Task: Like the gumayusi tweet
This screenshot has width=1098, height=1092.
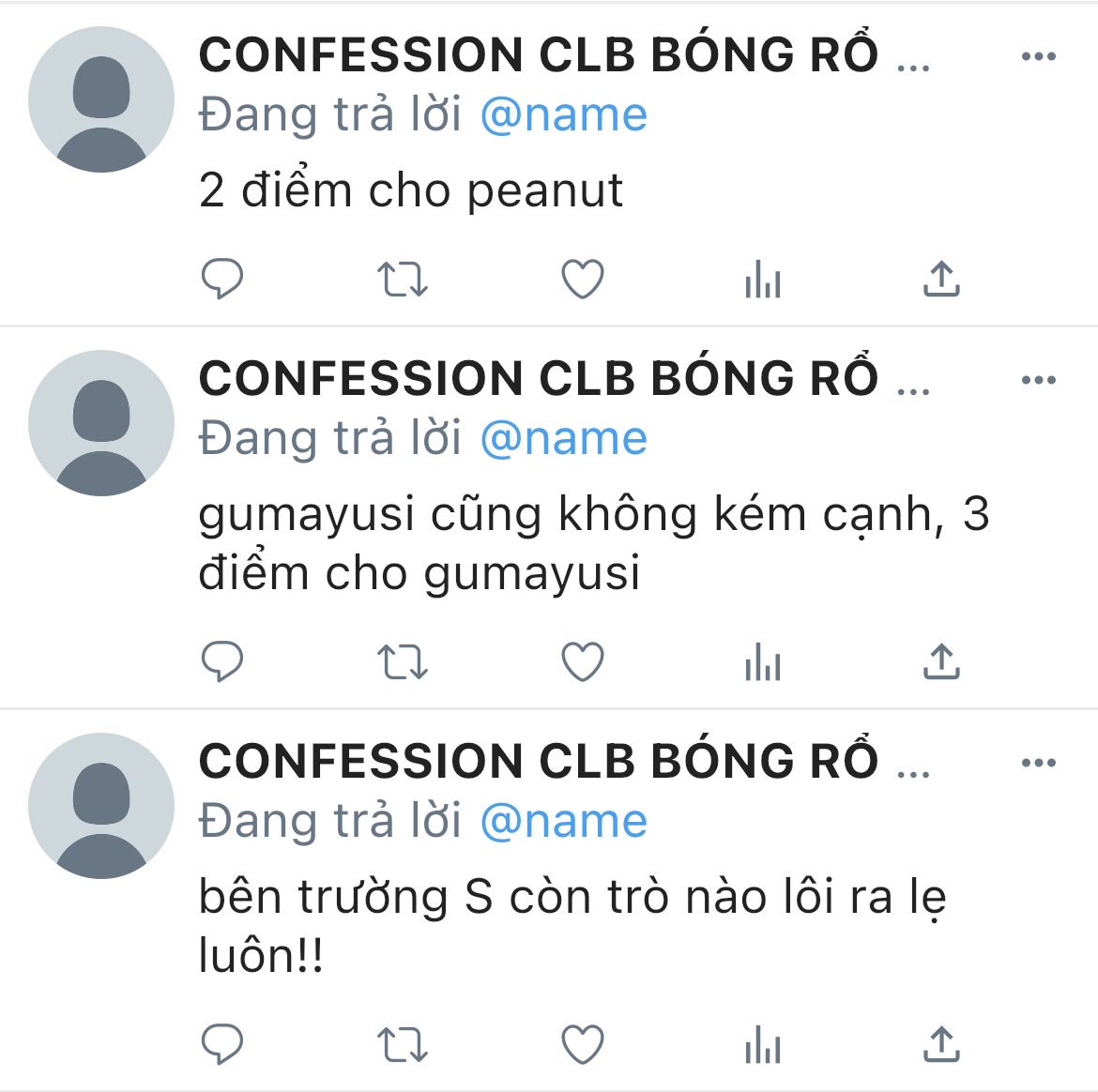Action: coord(583,661)
